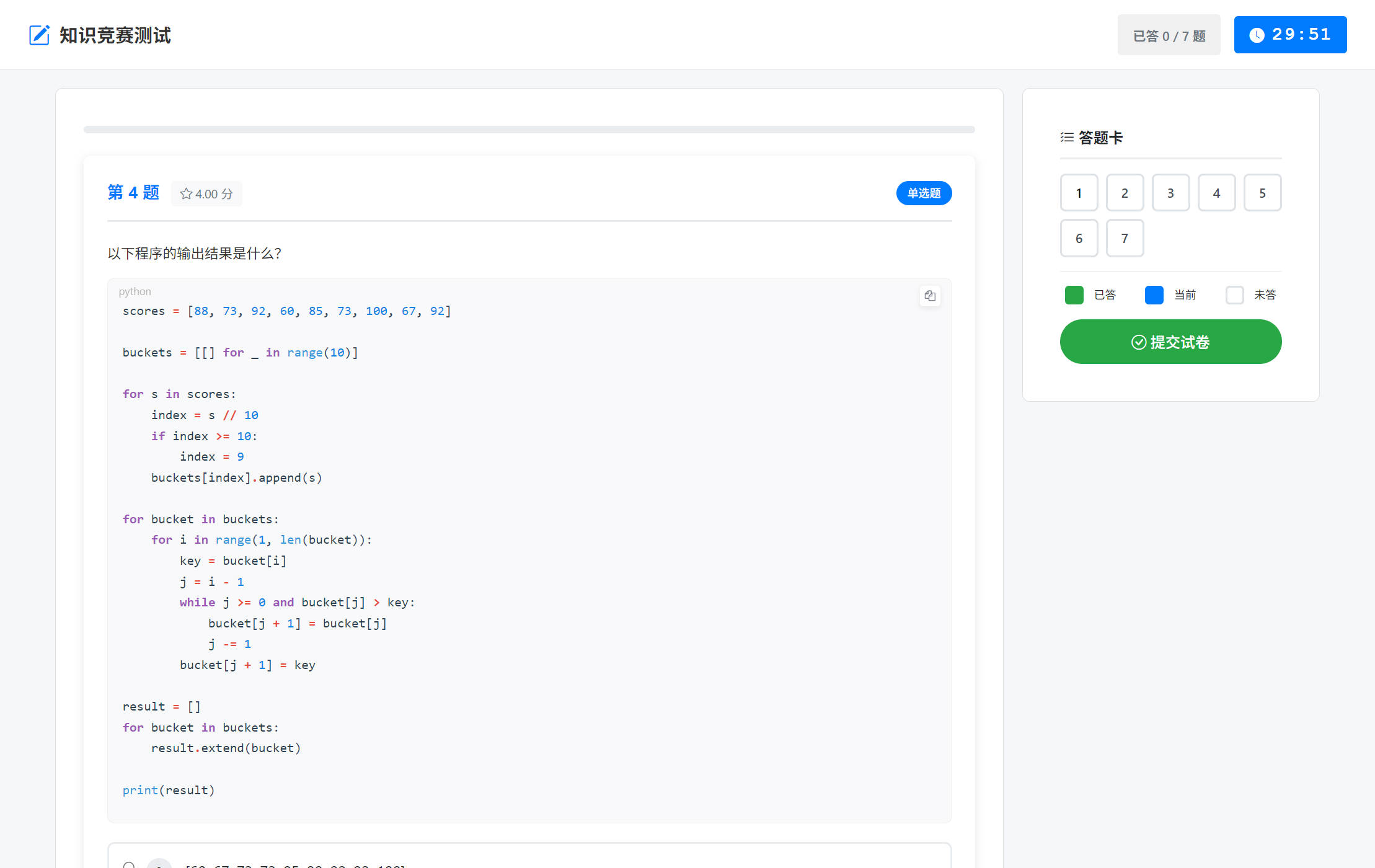Click the edit pencil logo icon
Image resolution: width=1375 pixels, height=868 pixels.
point(39,35)
